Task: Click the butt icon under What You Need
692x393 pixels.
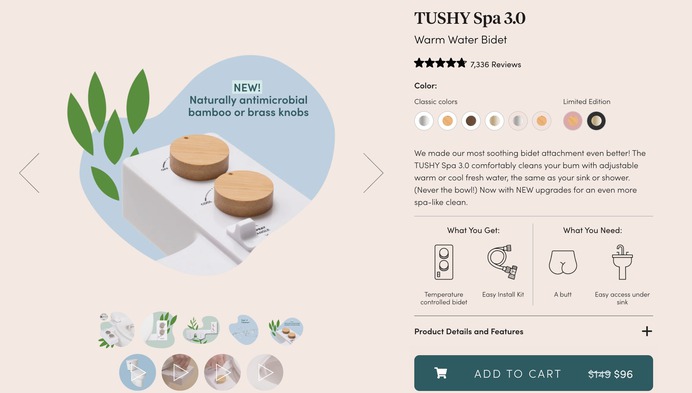Action: (x=563, y=262)
